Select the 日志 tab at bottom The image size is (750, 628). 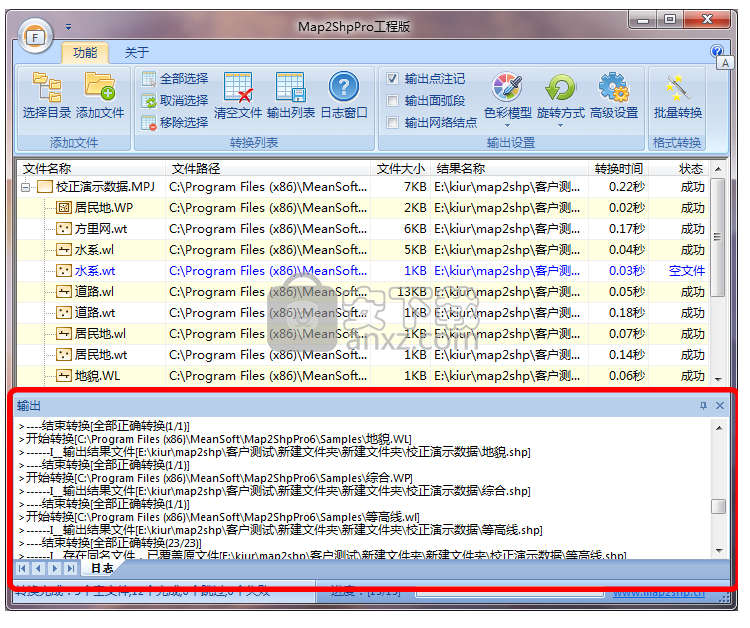point(101,568)
